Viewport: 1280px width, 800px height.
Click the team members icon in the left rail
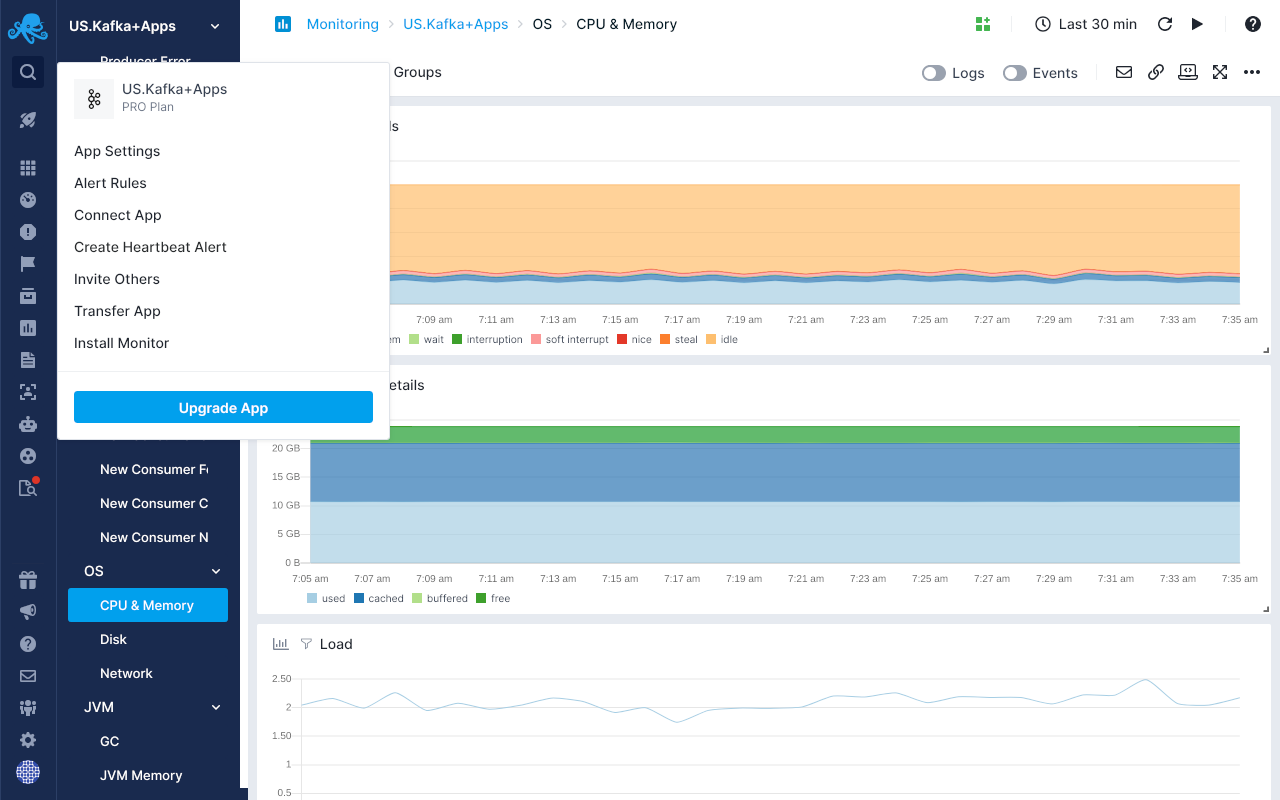(x=28, y=708)
